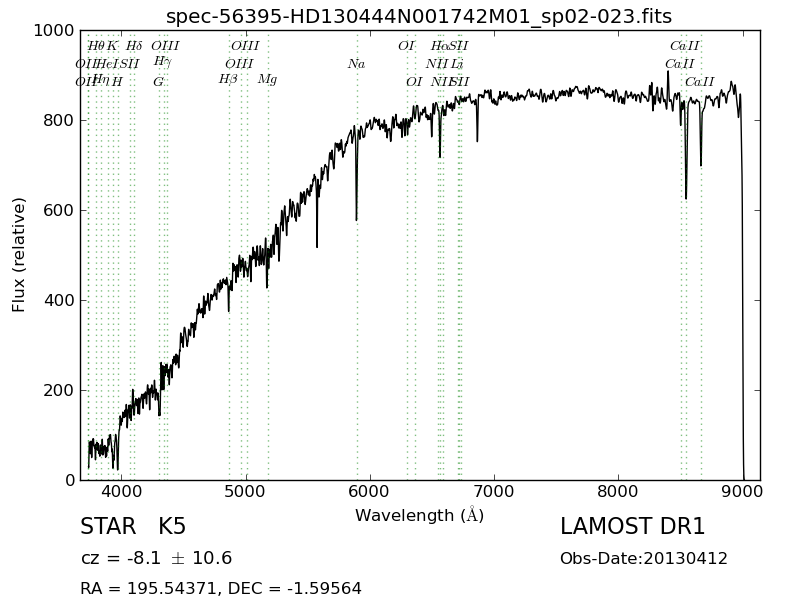Click x-axis tick label '6000'

coord(370,492)
